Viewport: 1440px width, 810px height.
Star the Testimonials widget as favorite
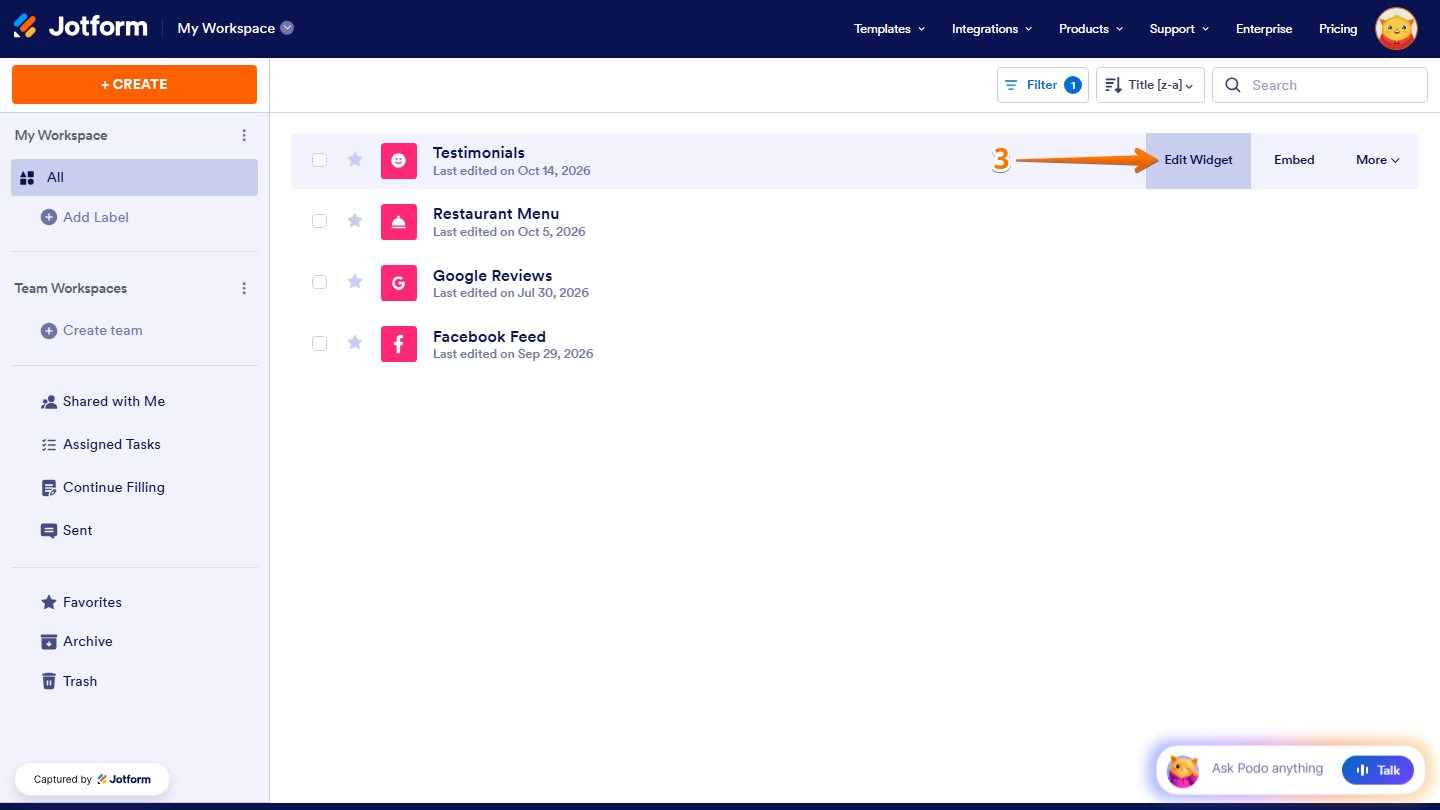pos(355,160)
